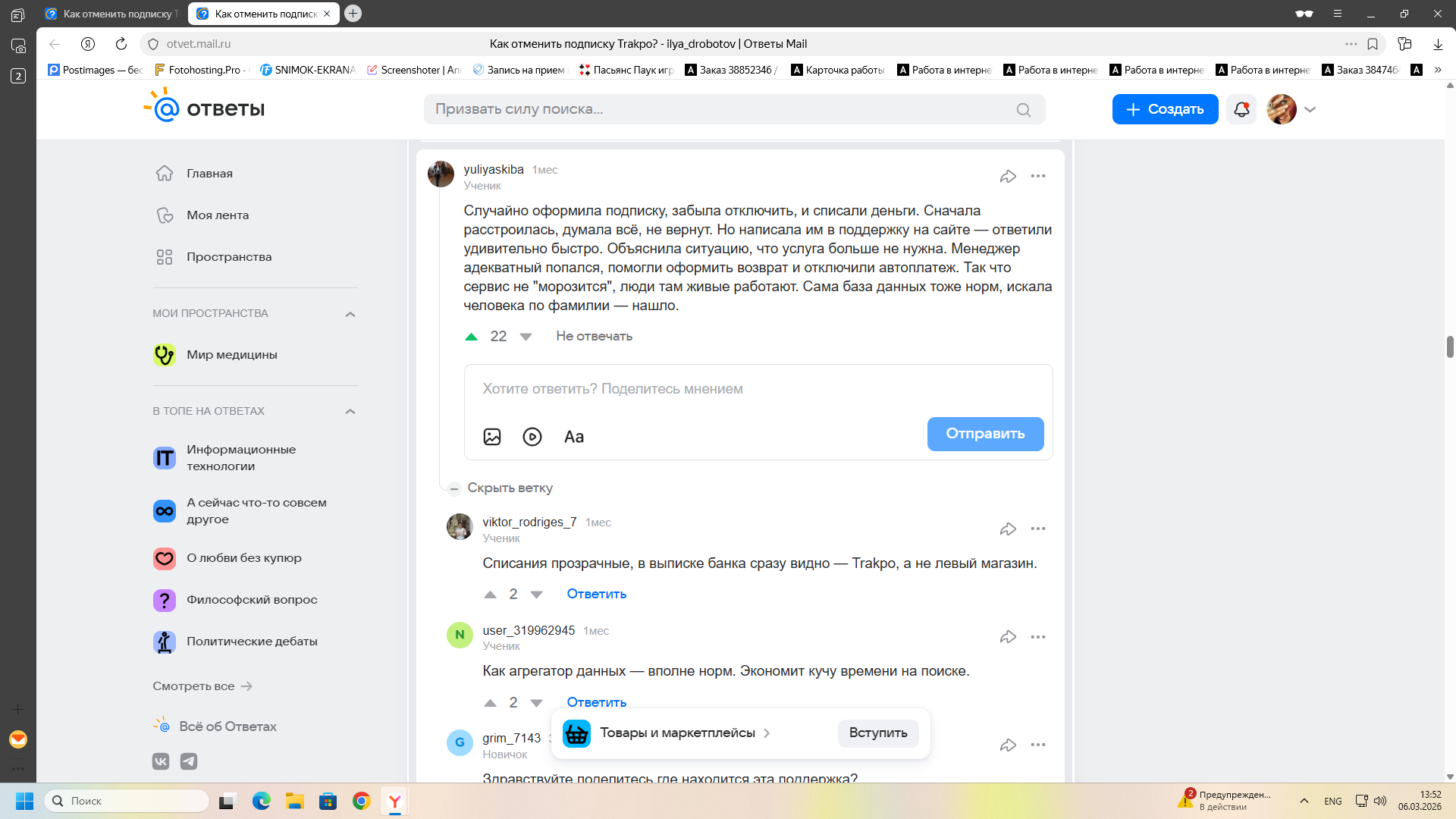Open 'Пространства' sidebar item
This screenshot has height=819, width=1456.
229,257
